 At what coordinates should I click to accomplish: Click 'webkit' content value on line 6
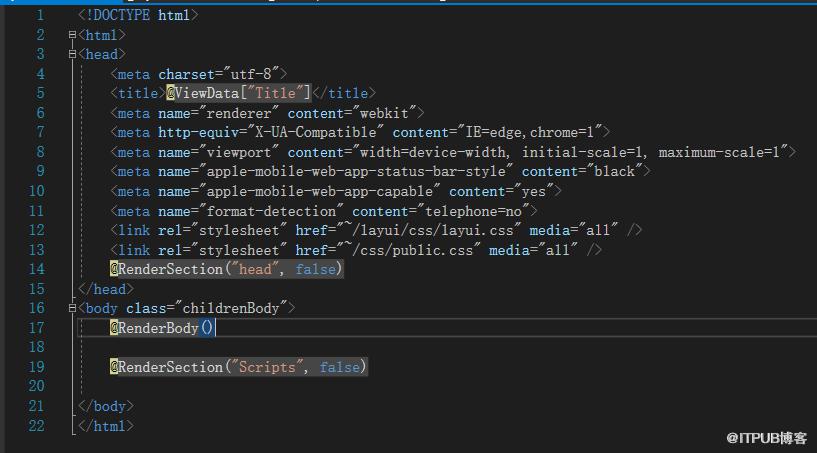coord(384,113)
